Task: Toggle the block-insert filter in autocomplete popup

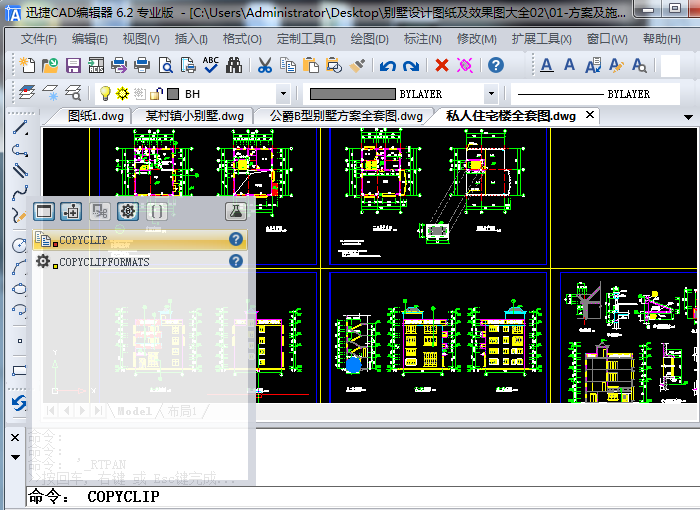Action: click(71, 211)
